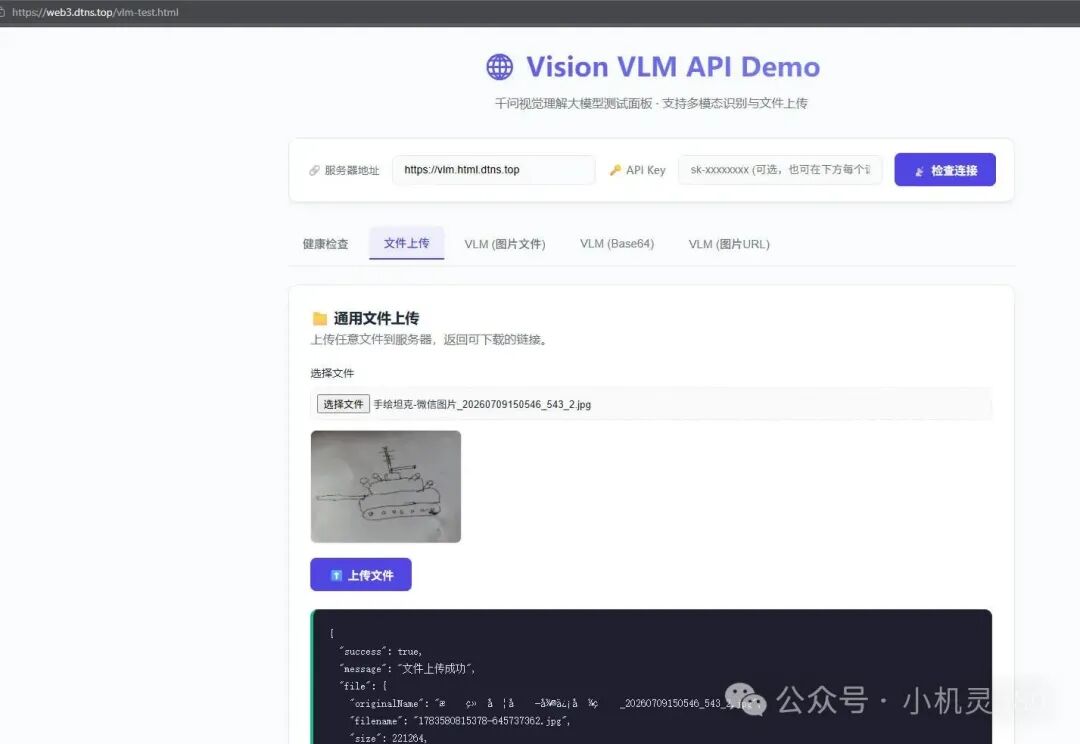Click the globe icon beside Vision VLM API Demo

499,67
